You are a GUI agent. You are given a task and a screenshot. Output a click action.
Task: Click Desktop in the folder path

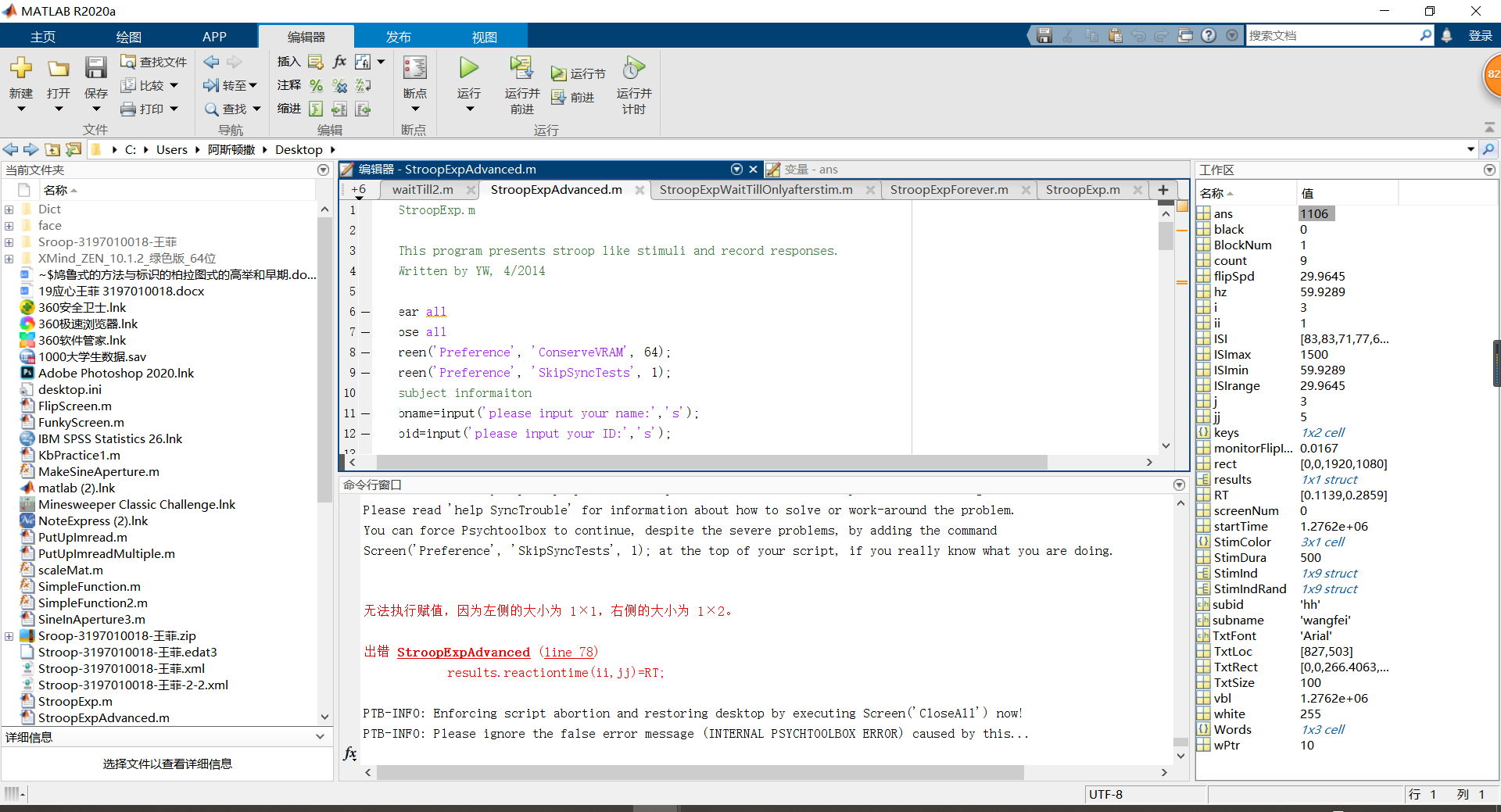pos(299,149)
